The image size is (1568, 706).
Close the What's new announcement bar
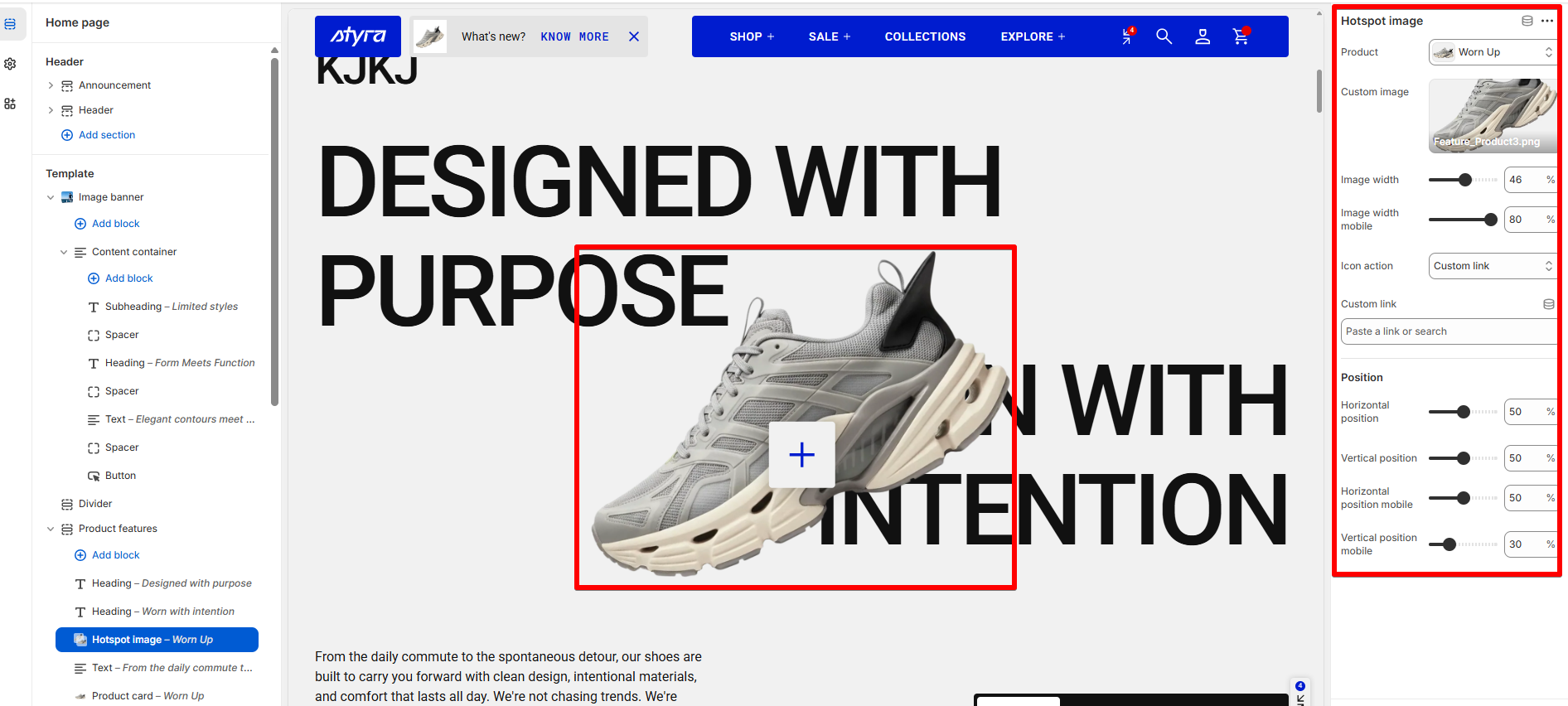click(634, 36)
